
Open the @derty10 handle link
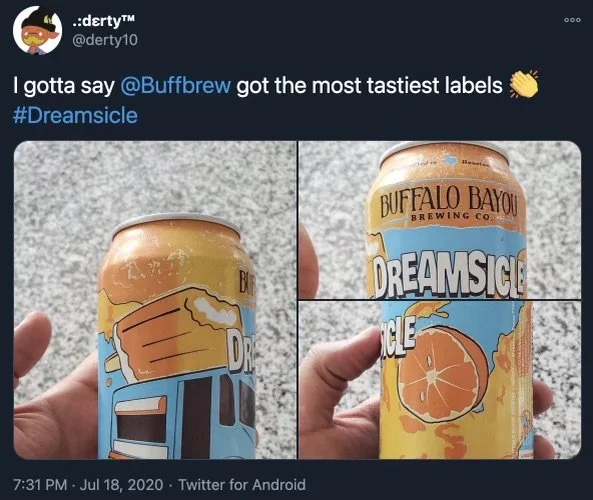(x=105, y=40)
